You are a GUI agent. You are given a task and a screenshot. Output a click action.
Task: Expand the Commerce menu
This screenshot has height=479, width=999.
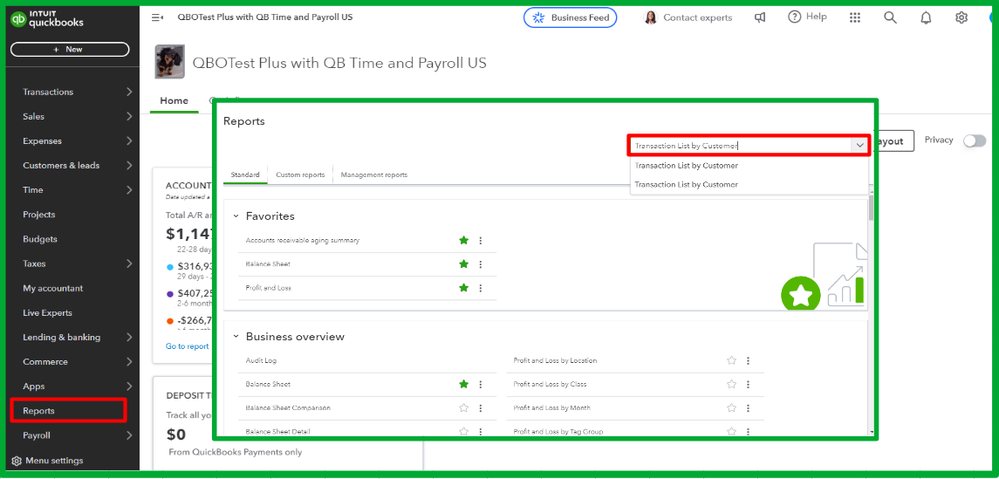(129, 362)
